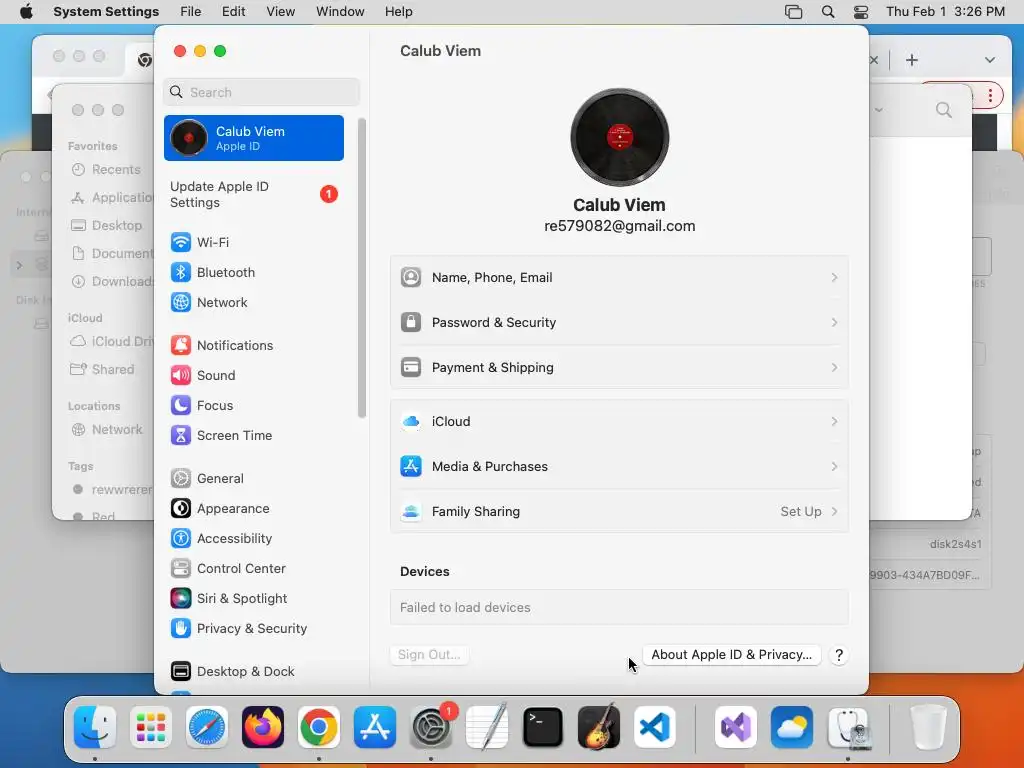Click the help question mark button
This screenshot has height=768, width=1024.
click(x=839, y=655)
